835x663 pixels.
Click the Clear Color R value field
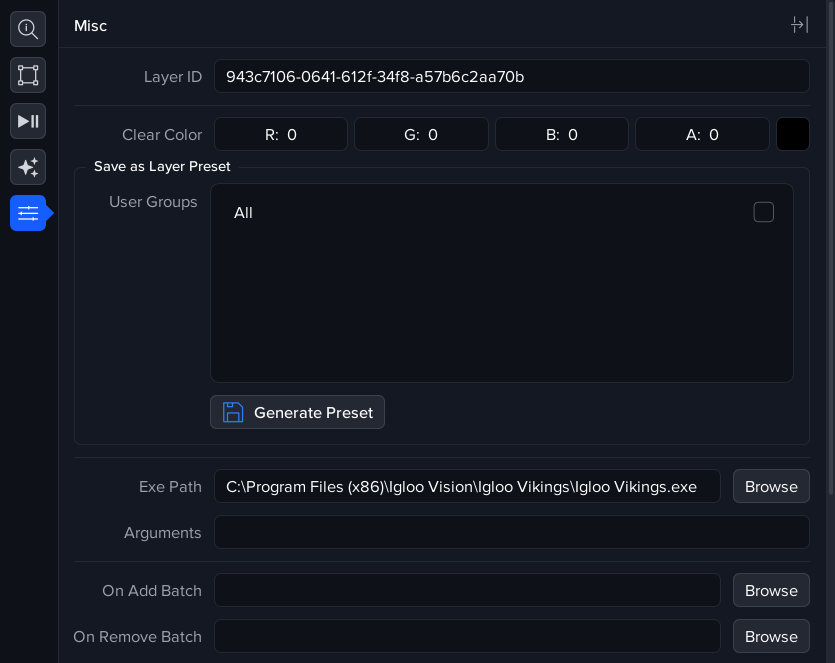pyautogui.click(x=281, y=134)
